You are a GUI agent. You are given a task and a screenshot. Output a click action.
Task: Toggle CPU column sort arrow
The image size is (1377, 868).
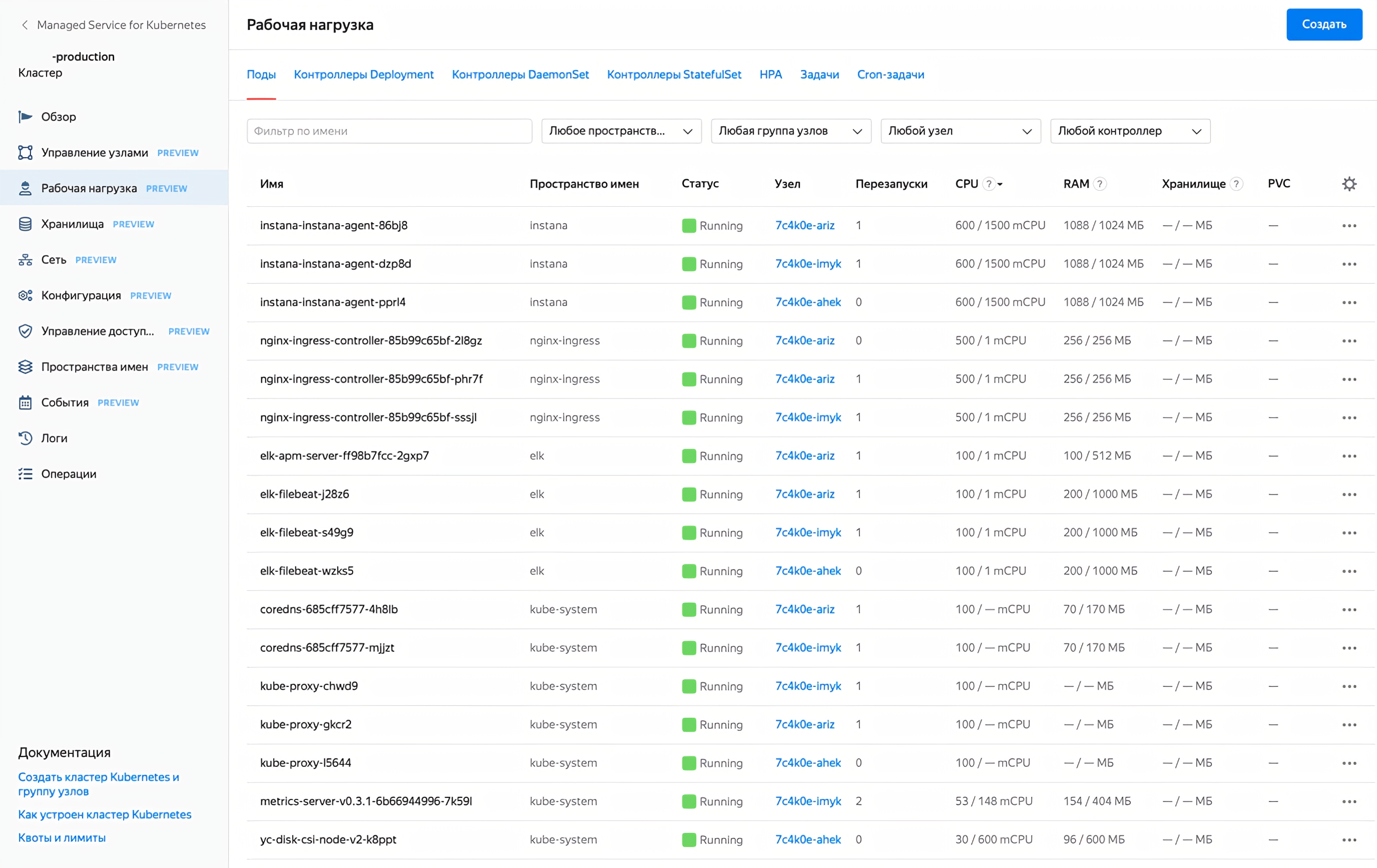[1000, 184]
